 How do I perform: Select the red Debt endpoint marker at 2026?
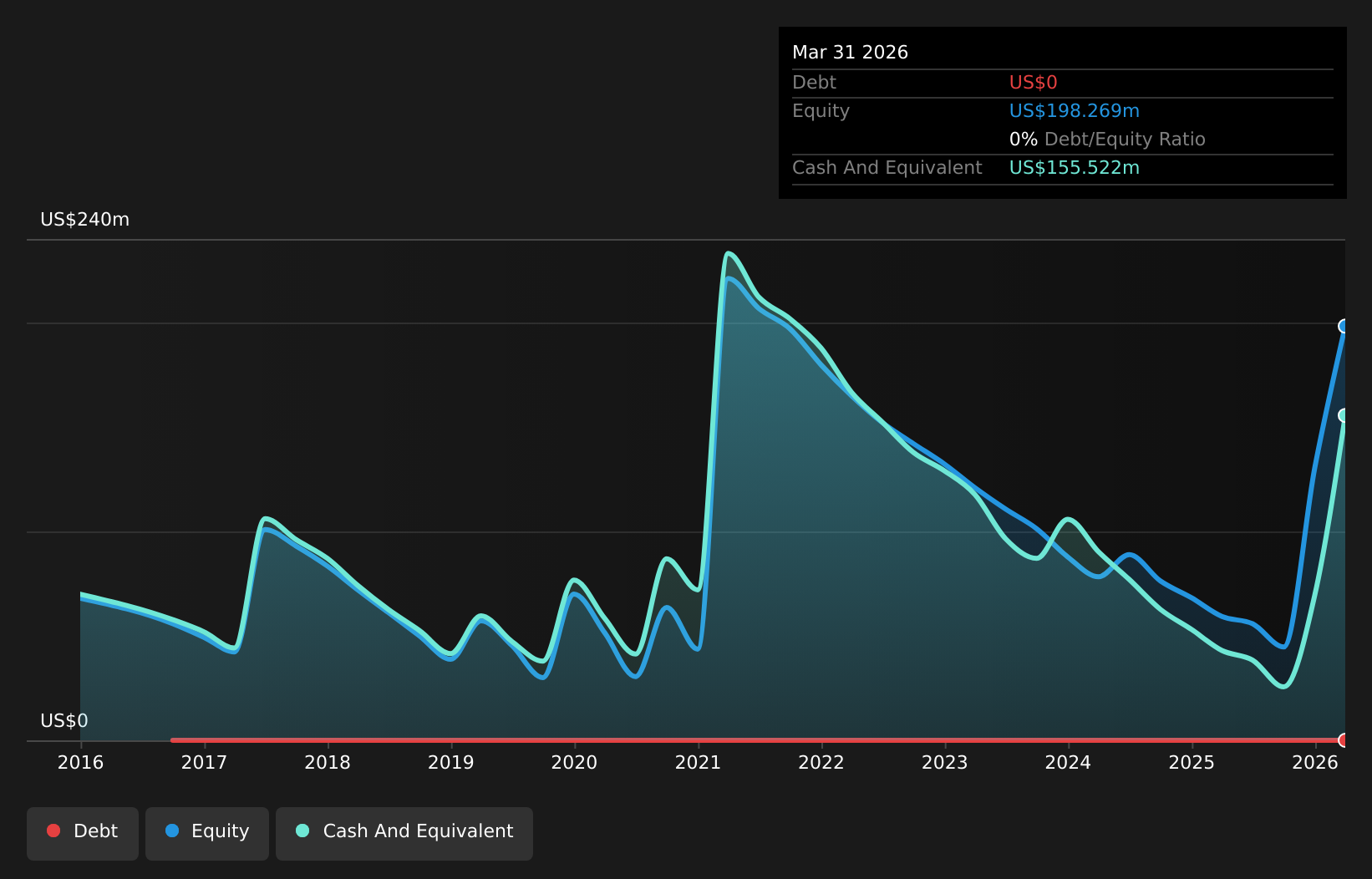click(1344, 740)
